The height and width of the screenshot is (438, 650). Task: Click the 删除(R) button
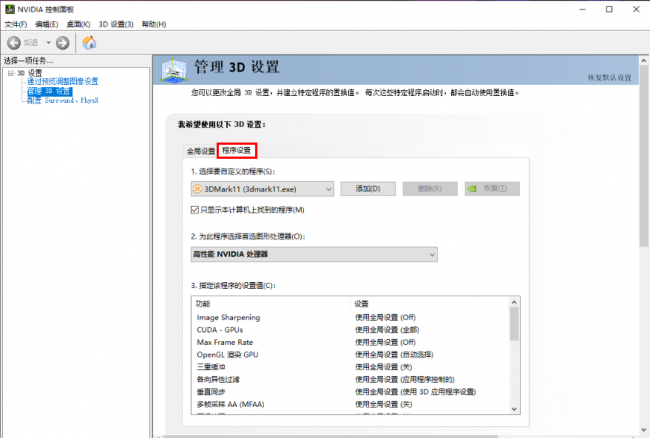tap(430, 189)
